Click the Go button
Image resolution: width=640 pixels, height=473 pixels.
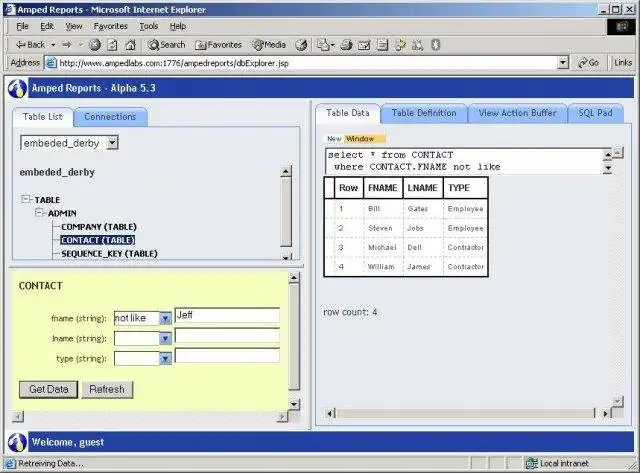pos(589,63)
